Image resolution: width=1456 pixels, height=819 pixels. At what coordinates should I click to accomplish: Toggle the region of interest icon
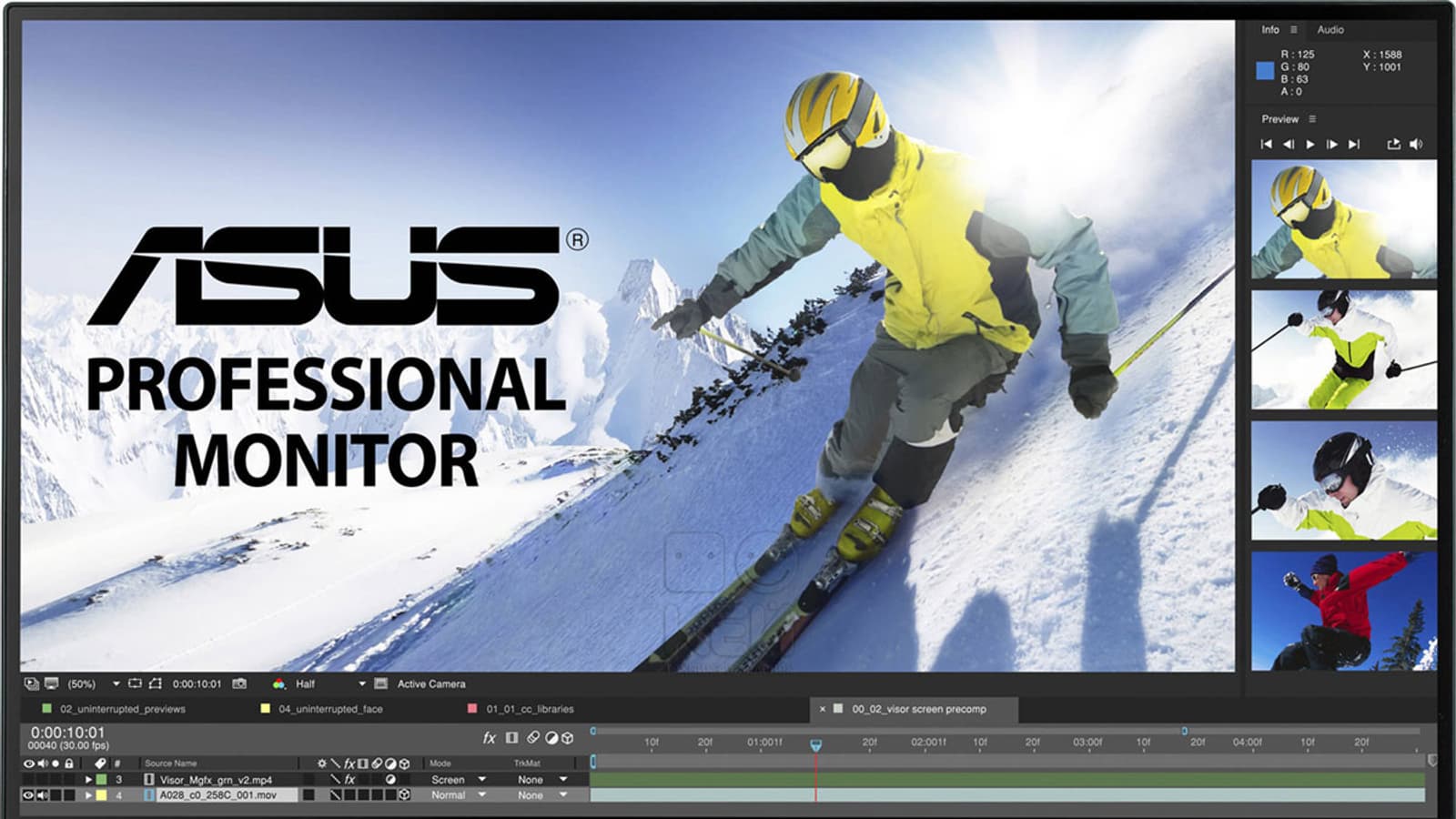click(x=135, y=683)
